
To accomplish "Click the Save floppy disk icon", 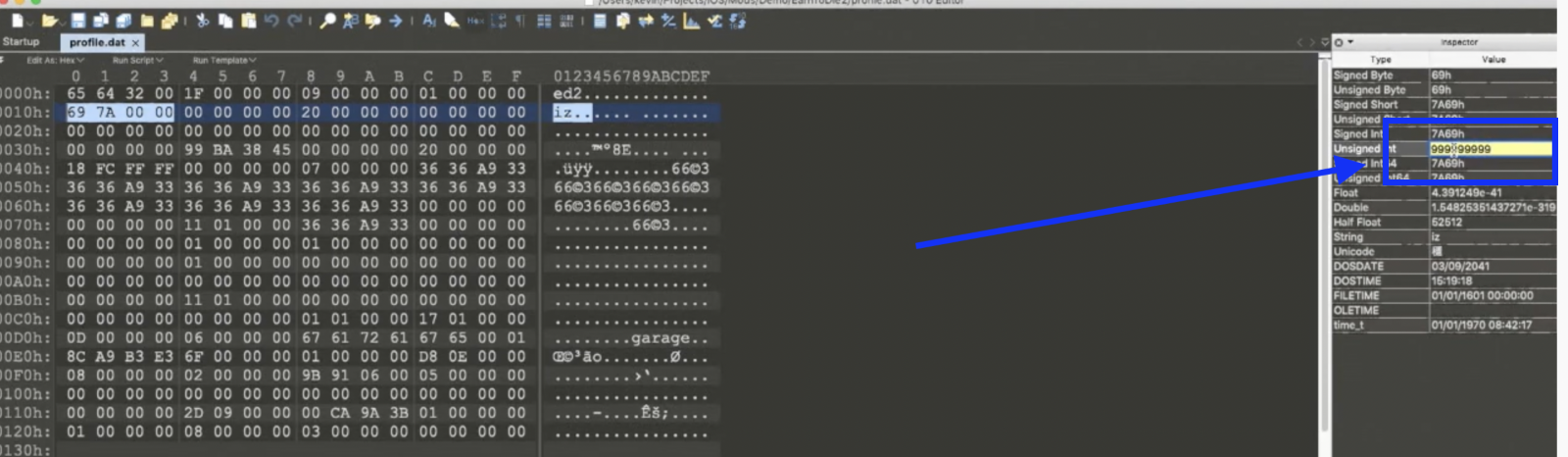I will point(78,21).
